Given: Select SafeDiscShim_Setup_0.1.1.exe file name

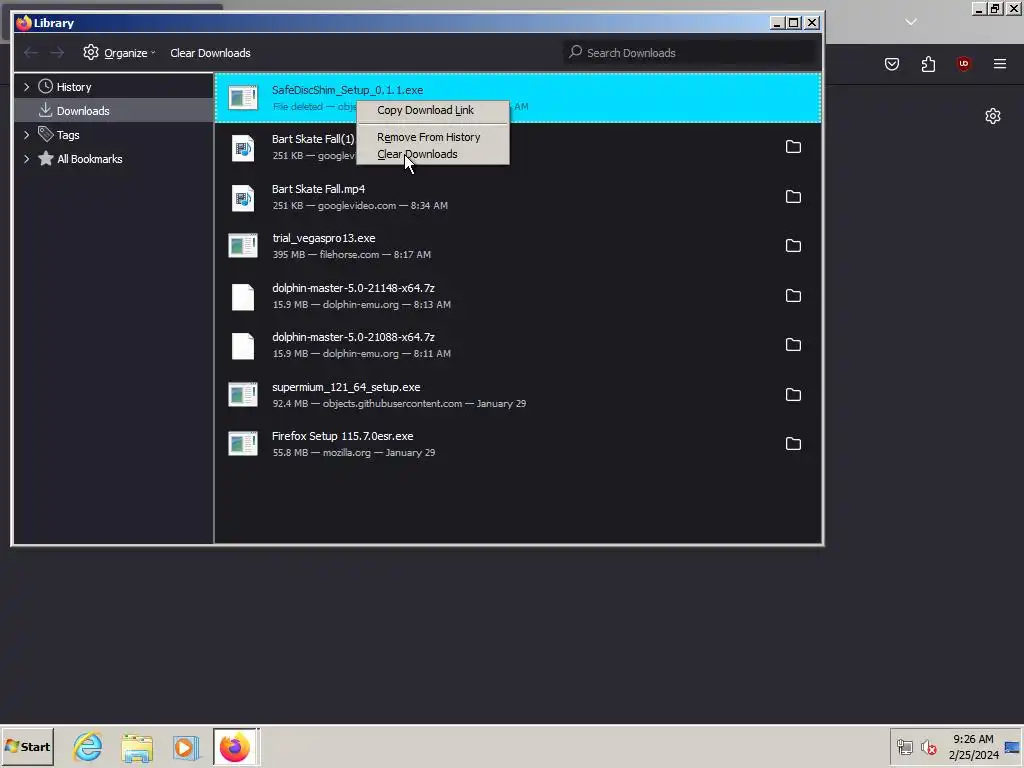Looking at the screenshot, I should point(347,90).
